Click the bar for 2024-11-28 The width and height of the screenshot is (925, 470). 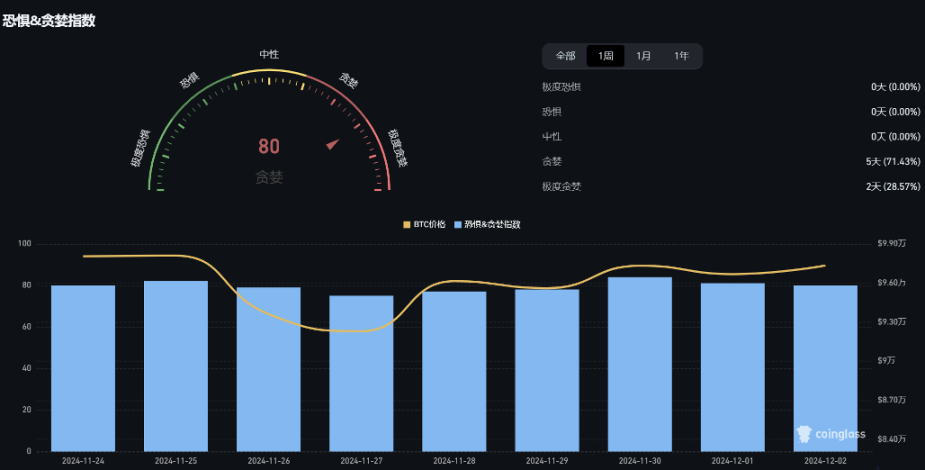click(454, 372)
